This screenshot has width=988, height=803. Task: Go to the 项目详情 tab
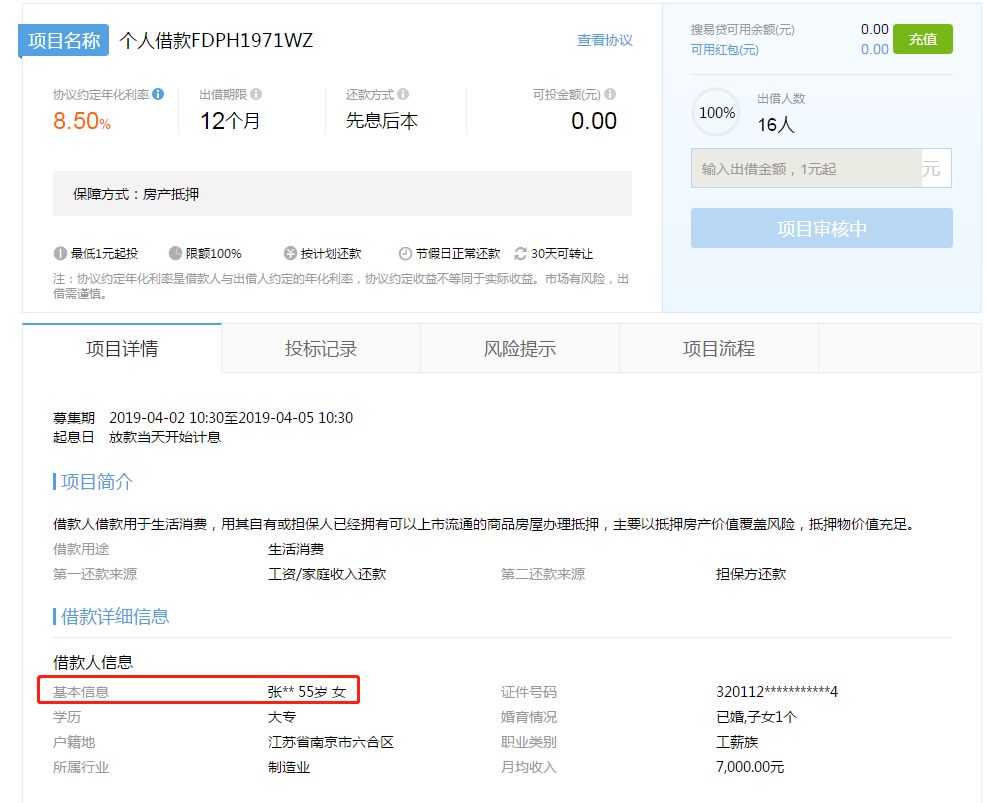[122, 349]
